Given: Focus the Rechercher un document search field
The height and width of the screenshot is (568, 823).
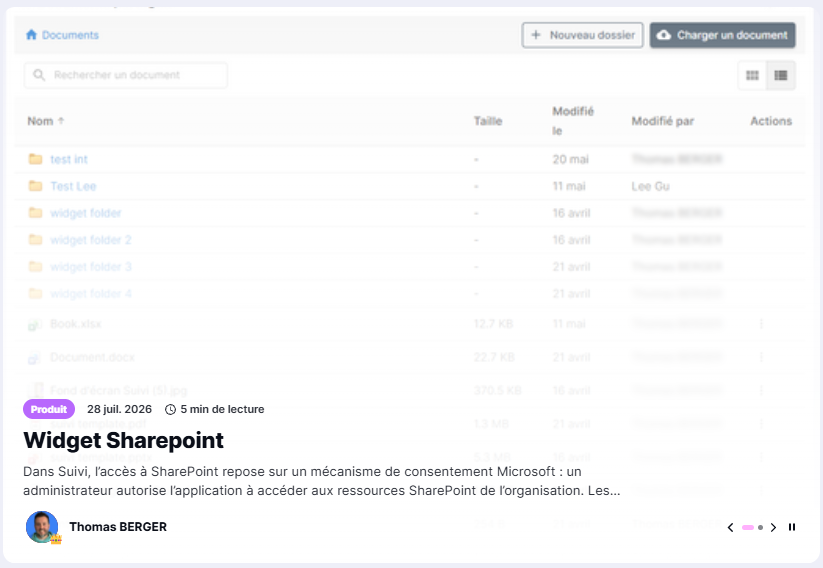Looking at the screenshot, I should (x=125, y=75).
